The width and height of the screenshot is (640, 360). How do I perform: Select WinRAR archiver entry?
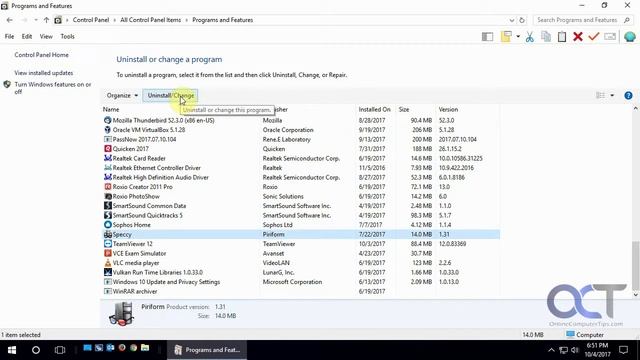tap(301, 291)
